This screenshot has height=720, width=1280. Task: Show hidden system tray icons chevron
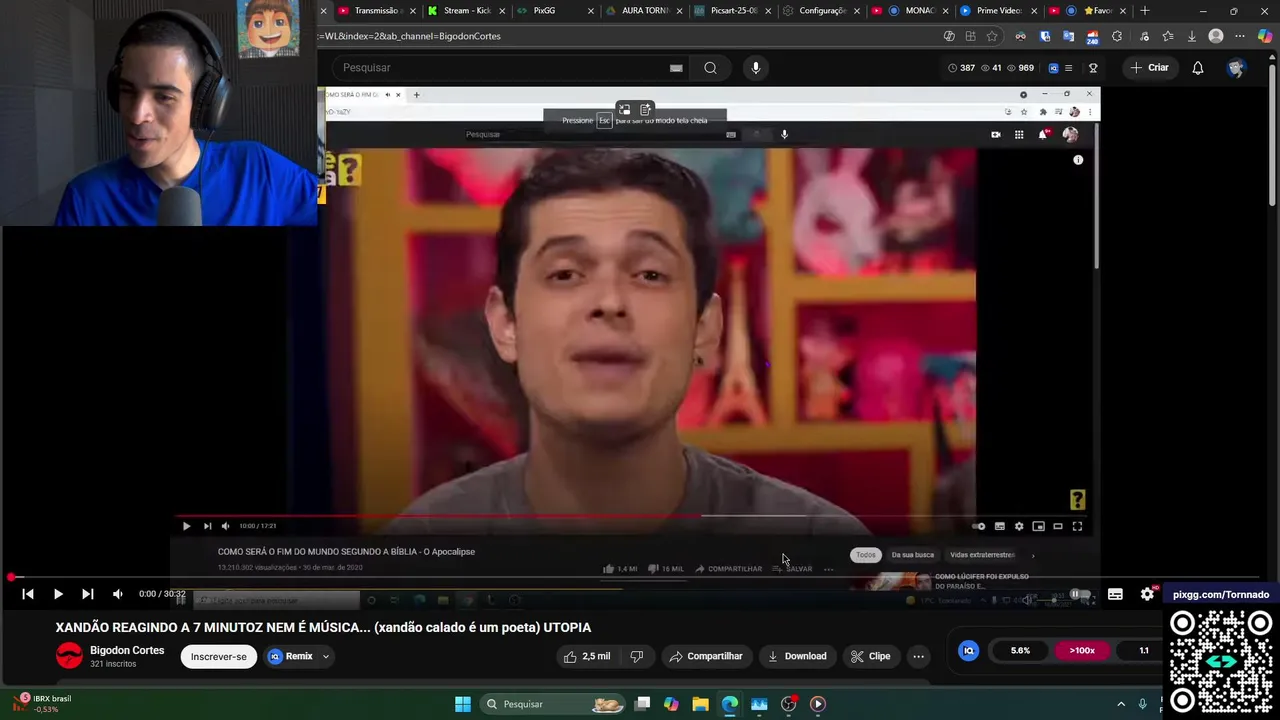(1121, 704)
